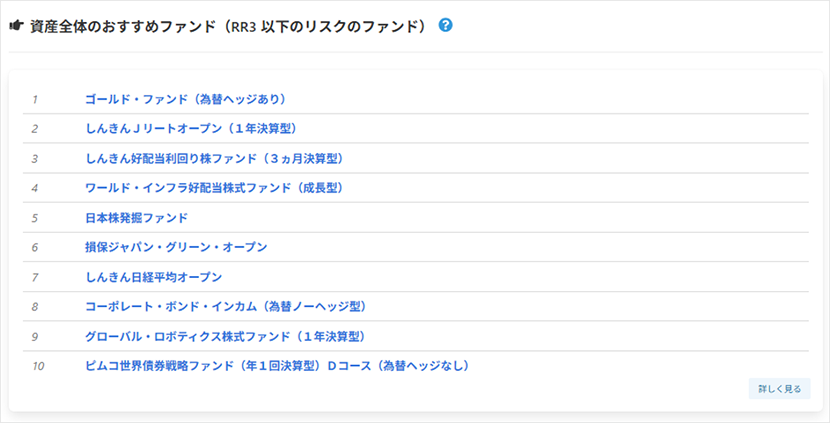Open コーポレート・ボンド・インカム（為替ノーヘッジ型）
Screen dimensions: 830x423
click(226, 306)
